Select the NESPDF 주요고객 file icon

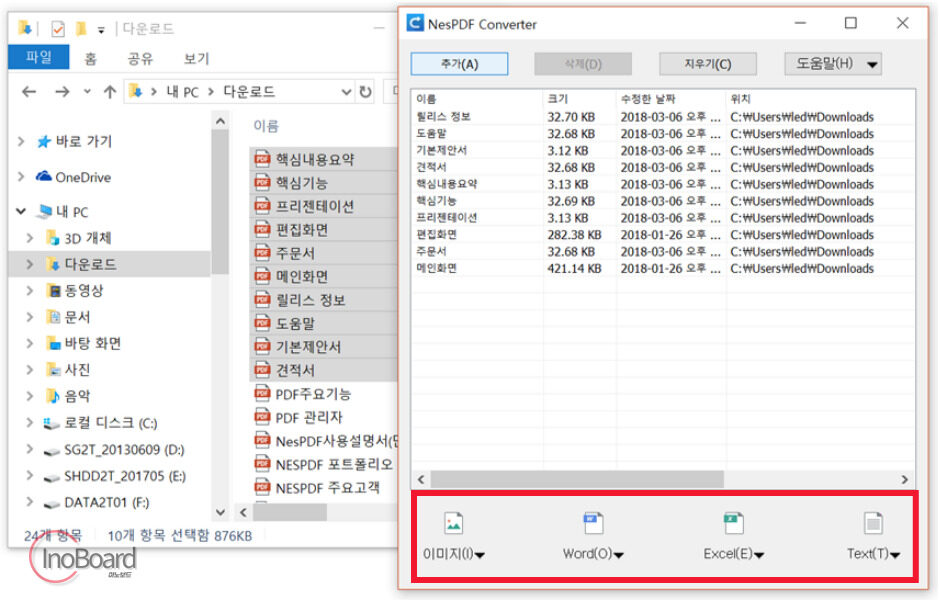point(262,487)
